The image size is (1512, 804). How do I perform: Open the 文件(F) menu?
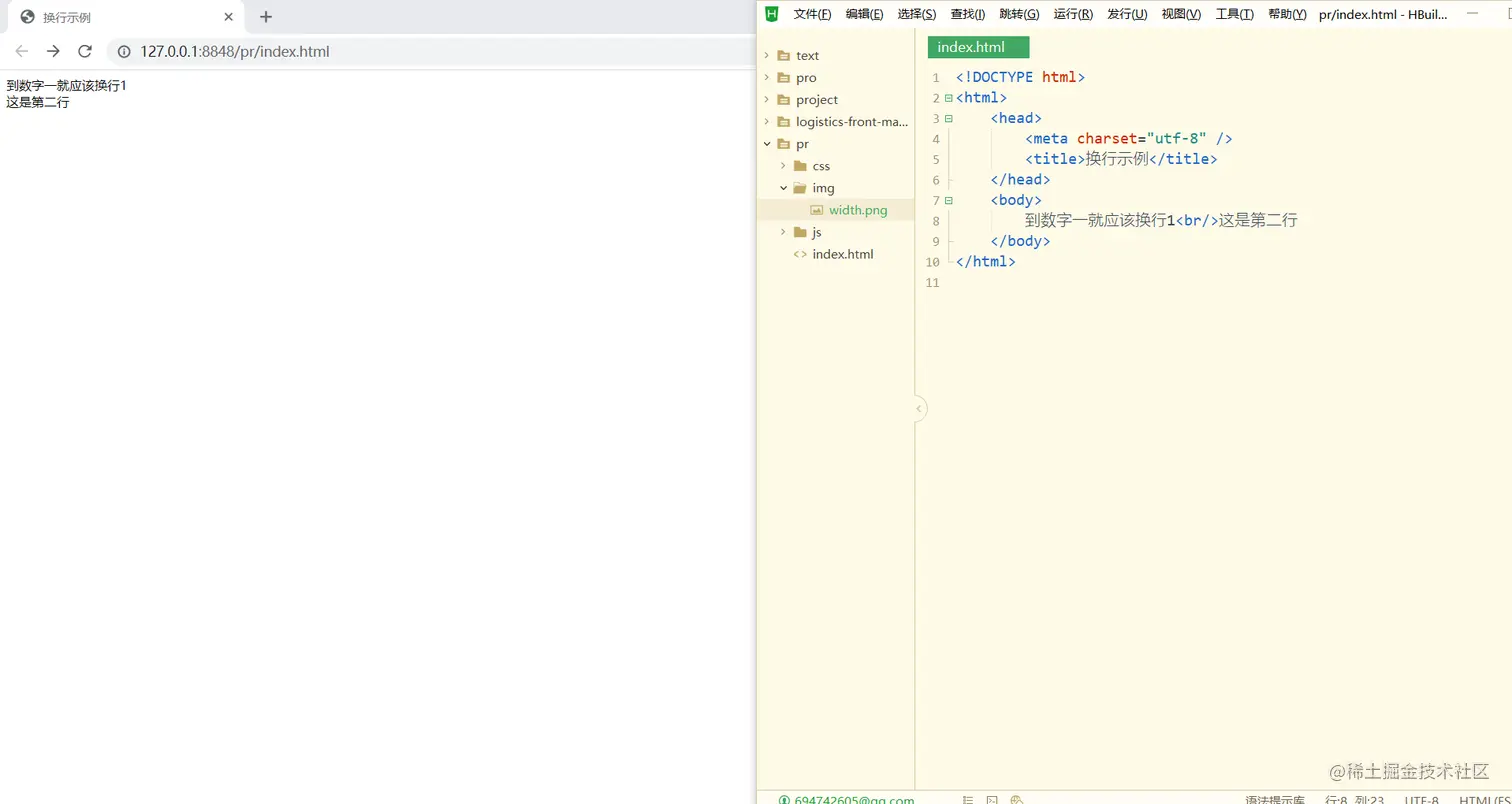pyautogui.click(x=812, y=14)
